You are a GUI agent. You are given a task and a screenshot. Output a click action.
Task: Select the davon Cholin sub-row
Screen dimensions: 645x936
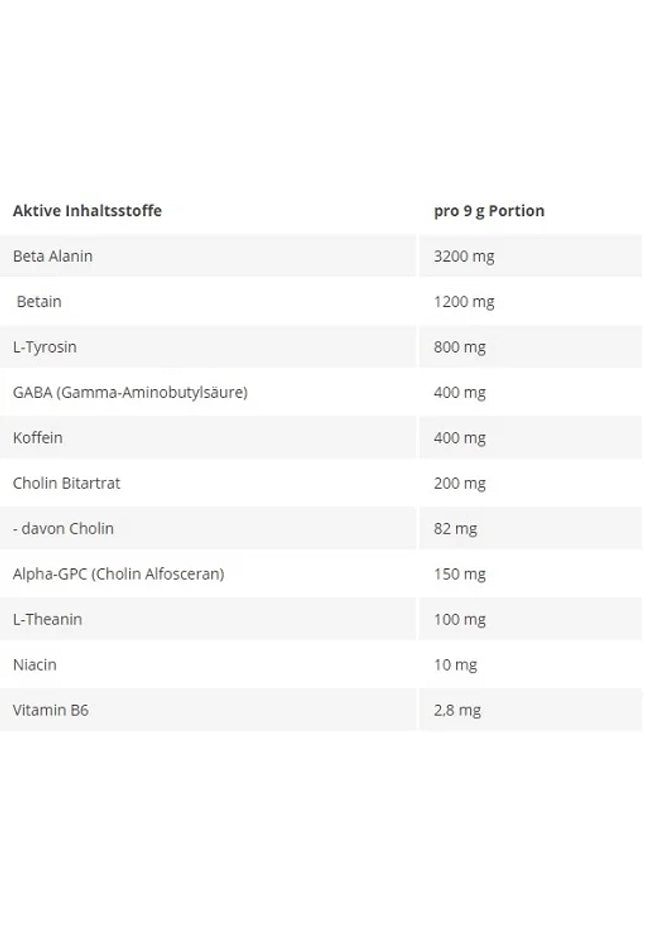(64, 528)
